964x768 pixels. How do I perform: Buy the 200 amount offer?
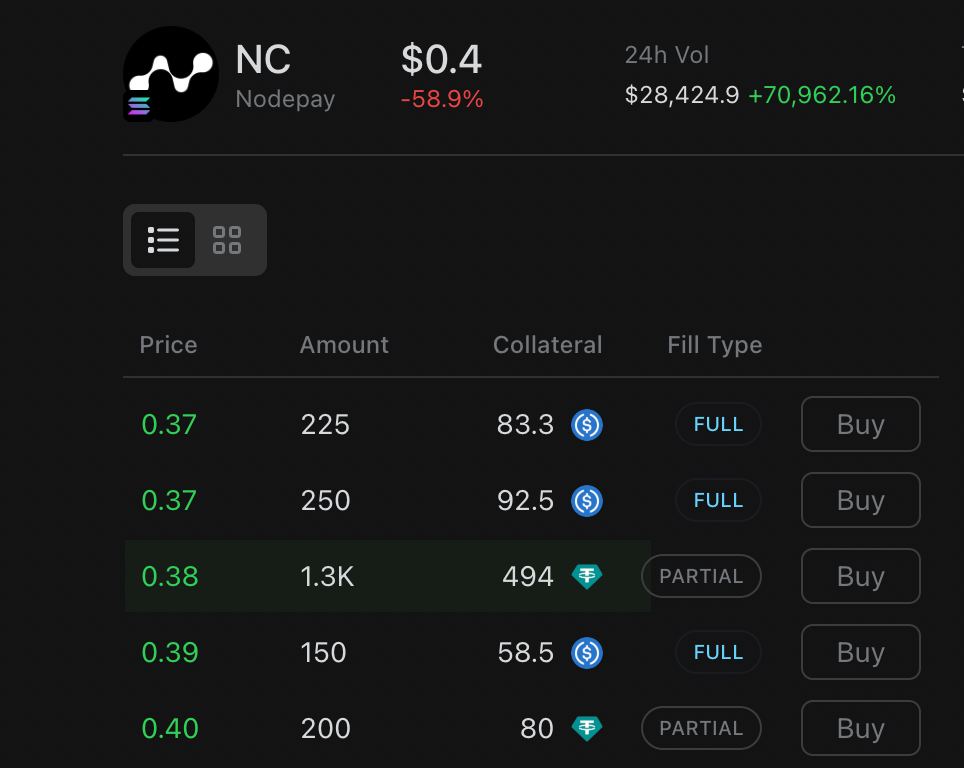point(860,728)
